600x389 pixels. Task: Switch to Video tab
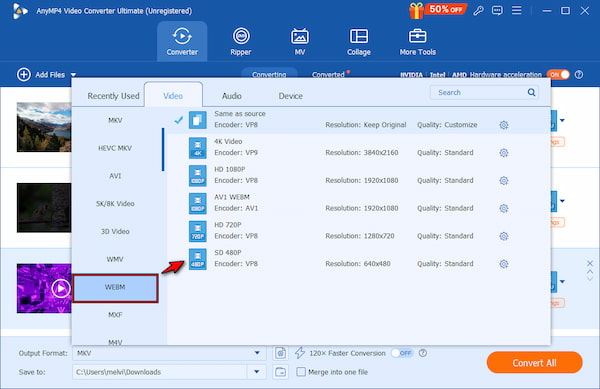[173, 96]
